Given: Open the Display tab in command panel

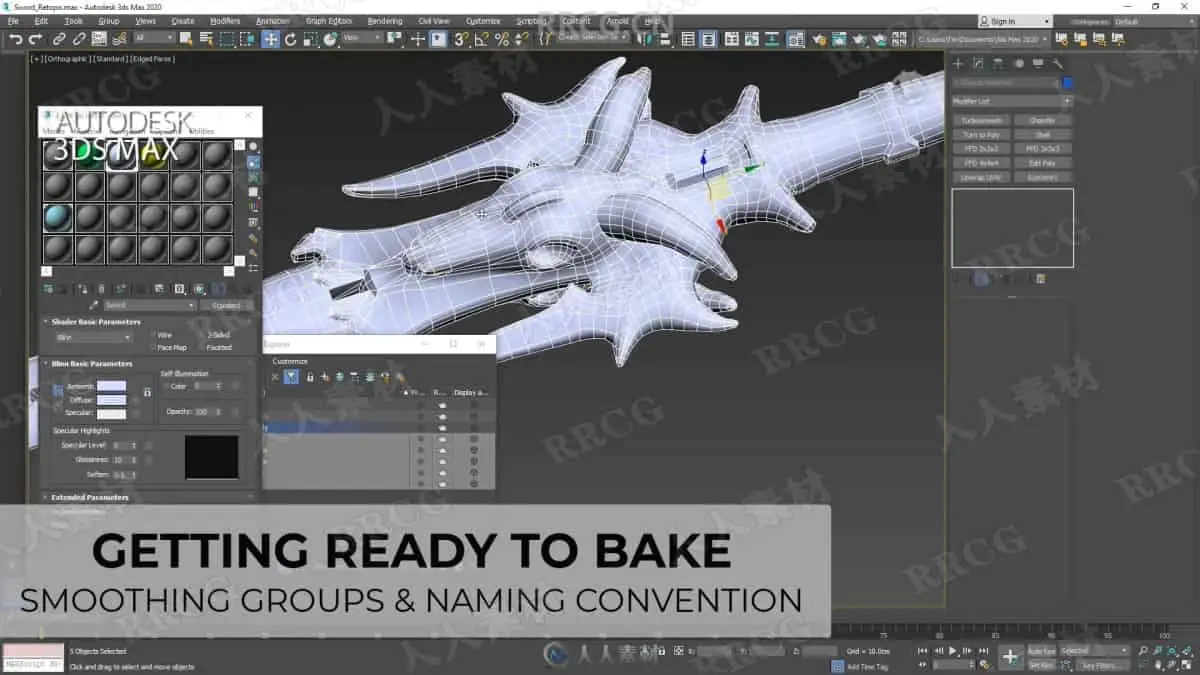Looking at the screenshot, I should pyautogui.click(x=1037, y=64).
